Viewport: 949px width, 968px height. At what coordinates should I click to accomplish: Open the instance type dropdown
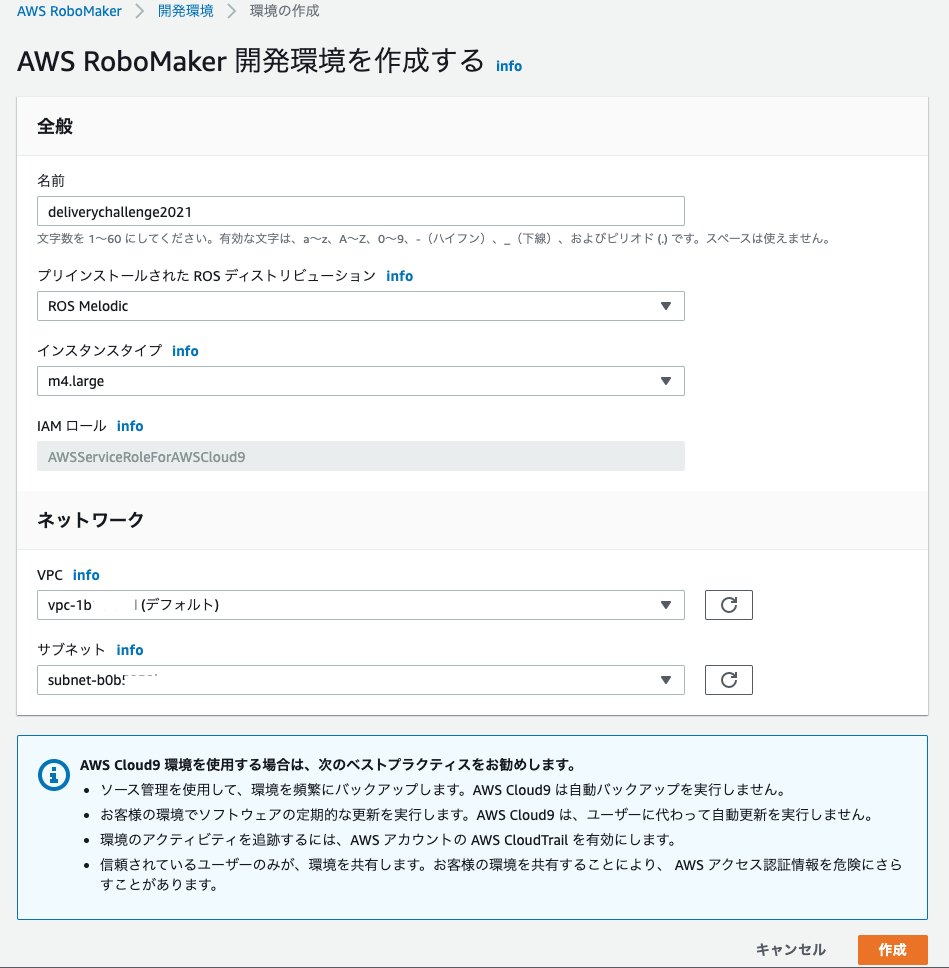point(361,381)
